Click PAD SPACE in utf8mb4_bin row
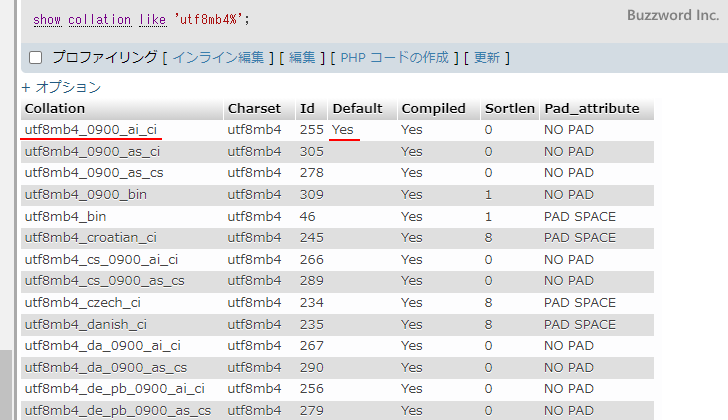 point(580,217)
